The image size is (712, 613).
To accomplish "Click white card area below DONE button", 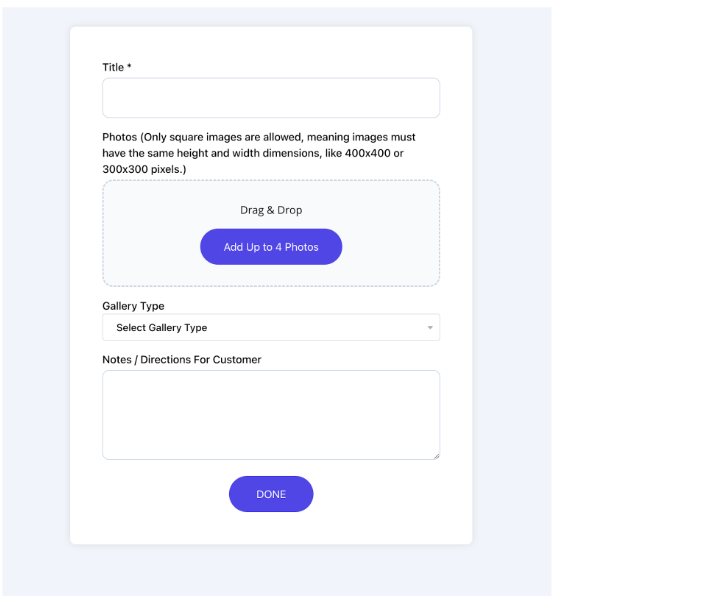I will click(271, 528).
